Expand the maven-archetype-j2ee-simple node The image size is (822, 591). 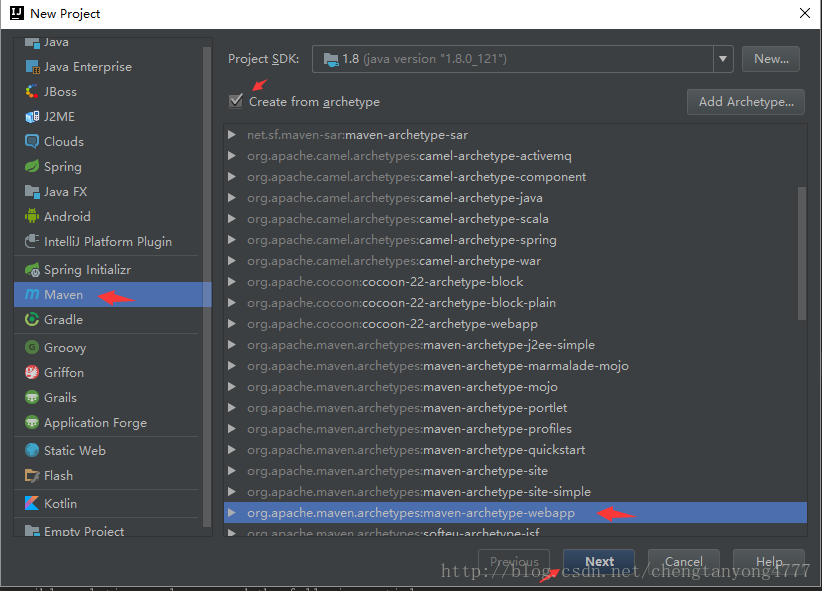coord(232,345)
